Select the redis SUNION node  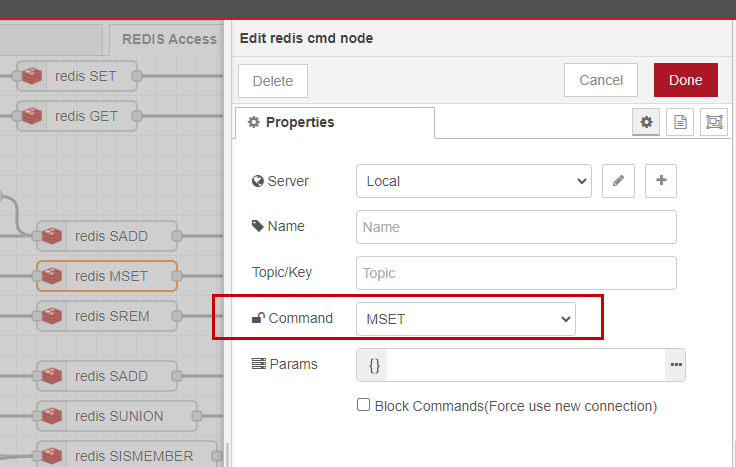click(117, 416)
